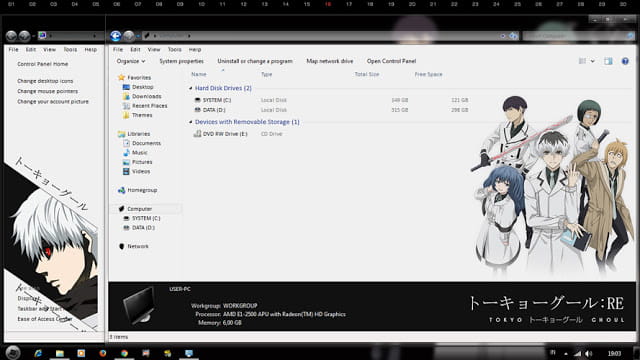Click Map network drive button

pyautogui.click(x=330, y=61)
